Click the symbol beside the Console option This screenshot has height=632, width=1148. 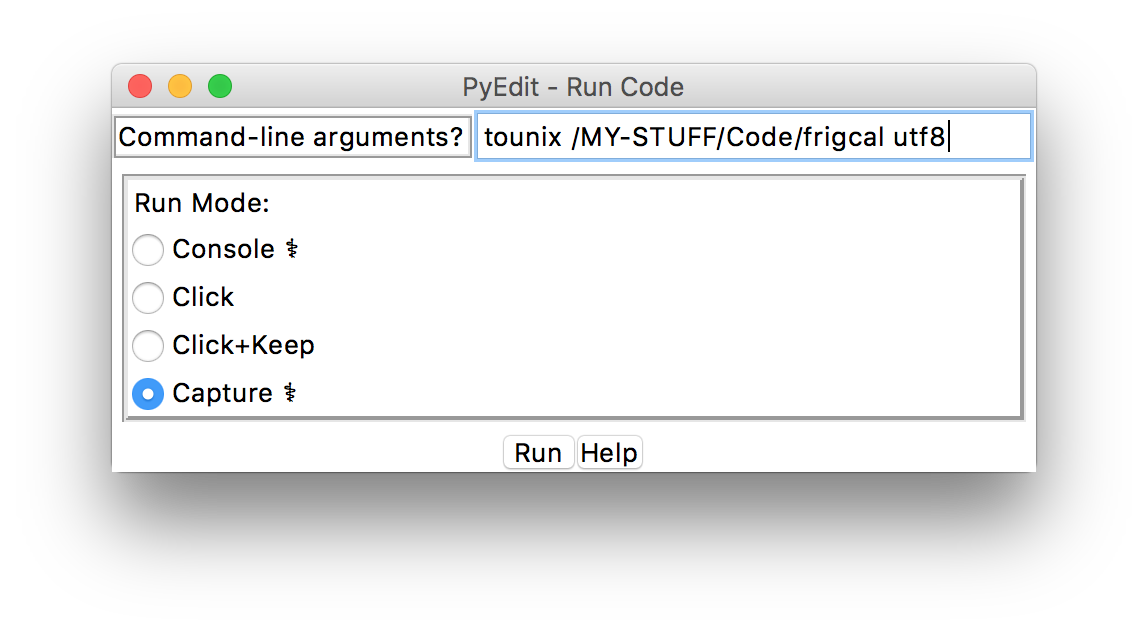coord(291,250)
